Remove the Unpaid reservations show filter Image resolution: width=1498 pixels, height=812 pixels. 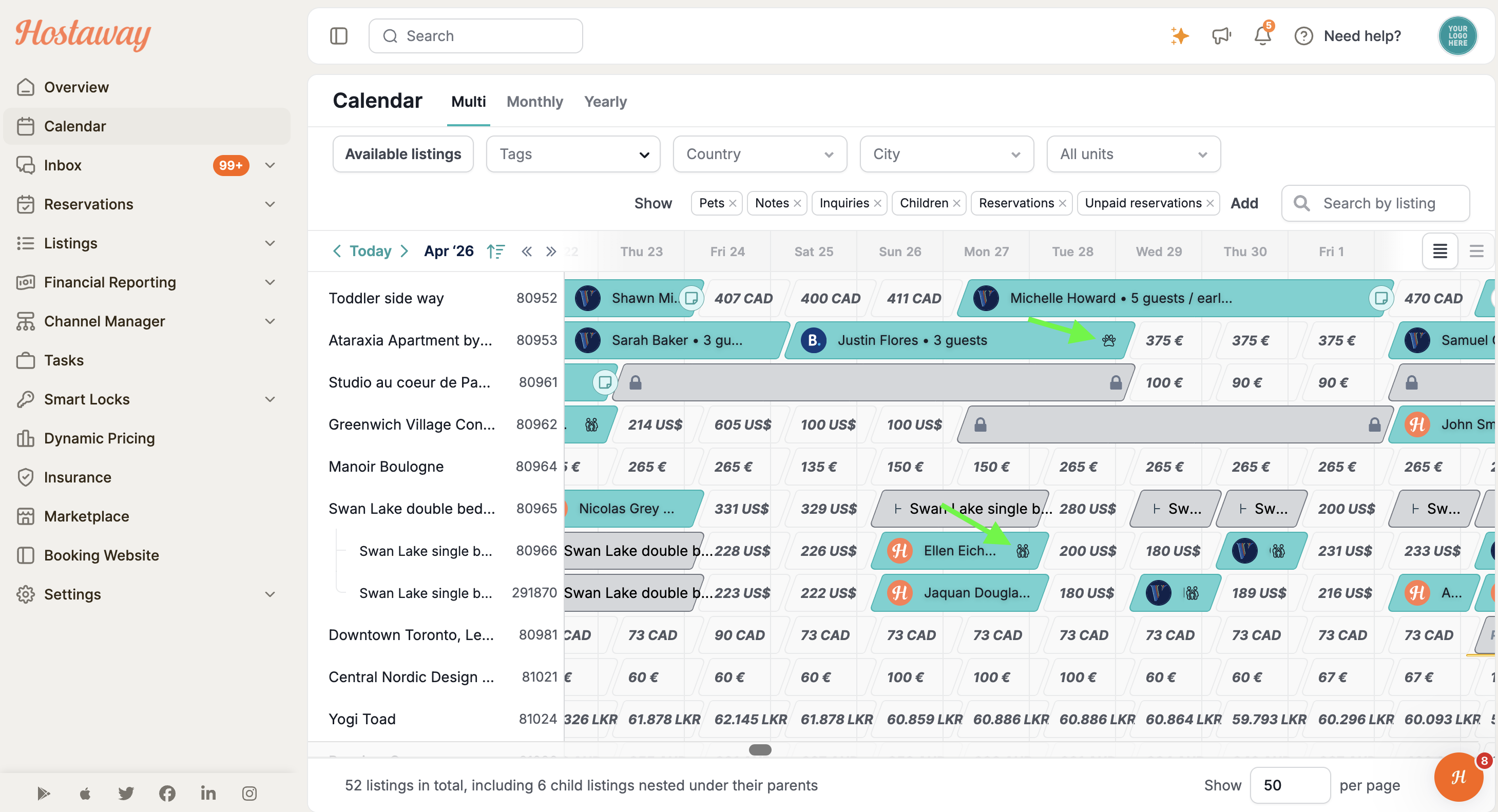(1210, 203)
